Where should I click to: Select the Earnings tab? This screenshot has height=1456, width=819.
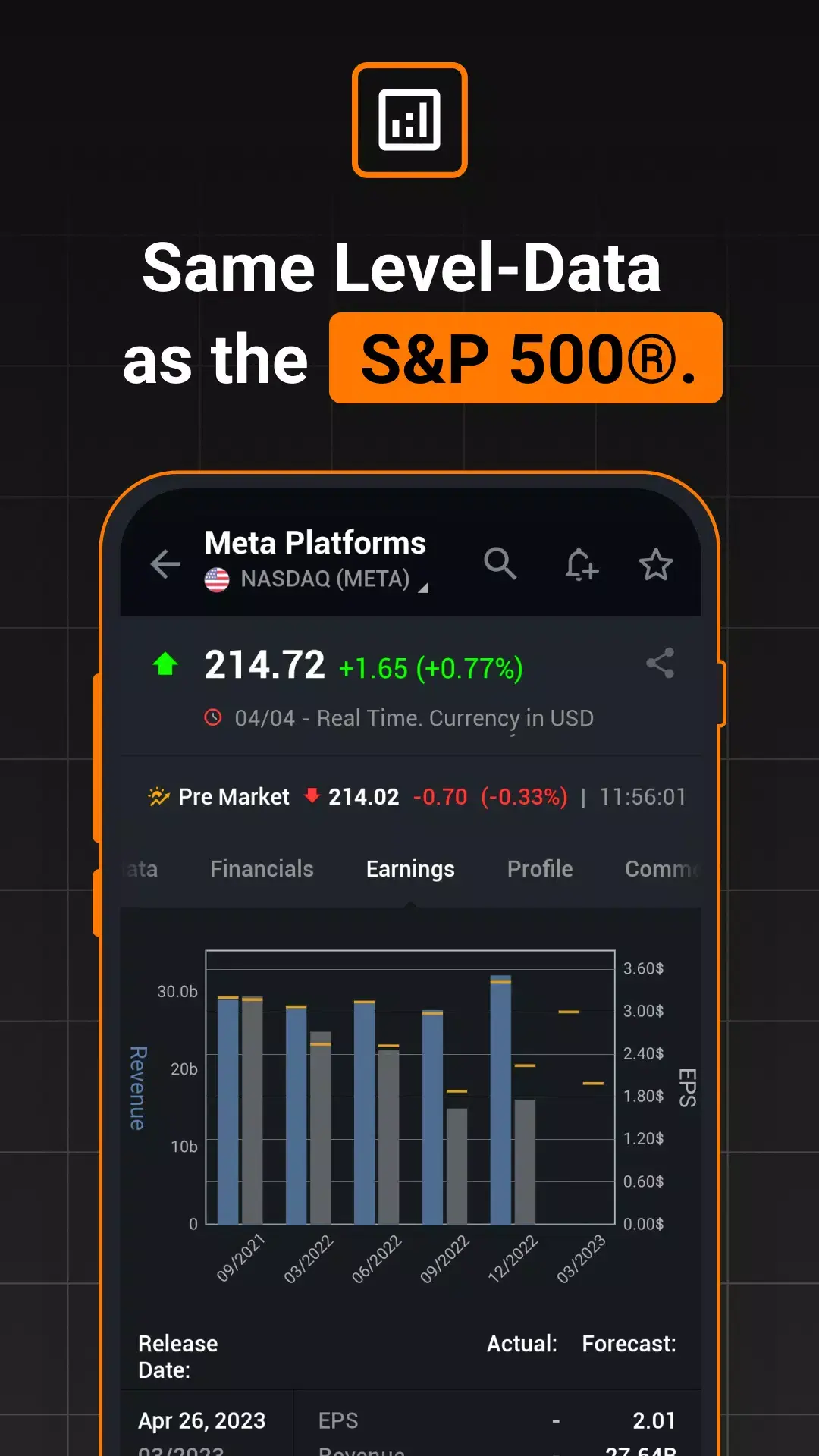point(409,869)
